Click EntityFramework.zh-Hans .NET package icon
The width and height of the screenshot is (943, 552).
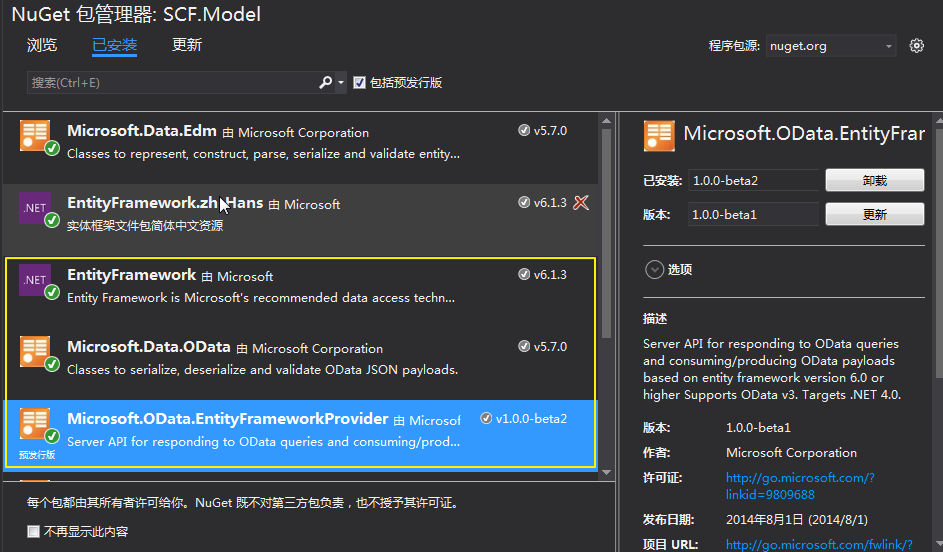[x=35, y=207]
